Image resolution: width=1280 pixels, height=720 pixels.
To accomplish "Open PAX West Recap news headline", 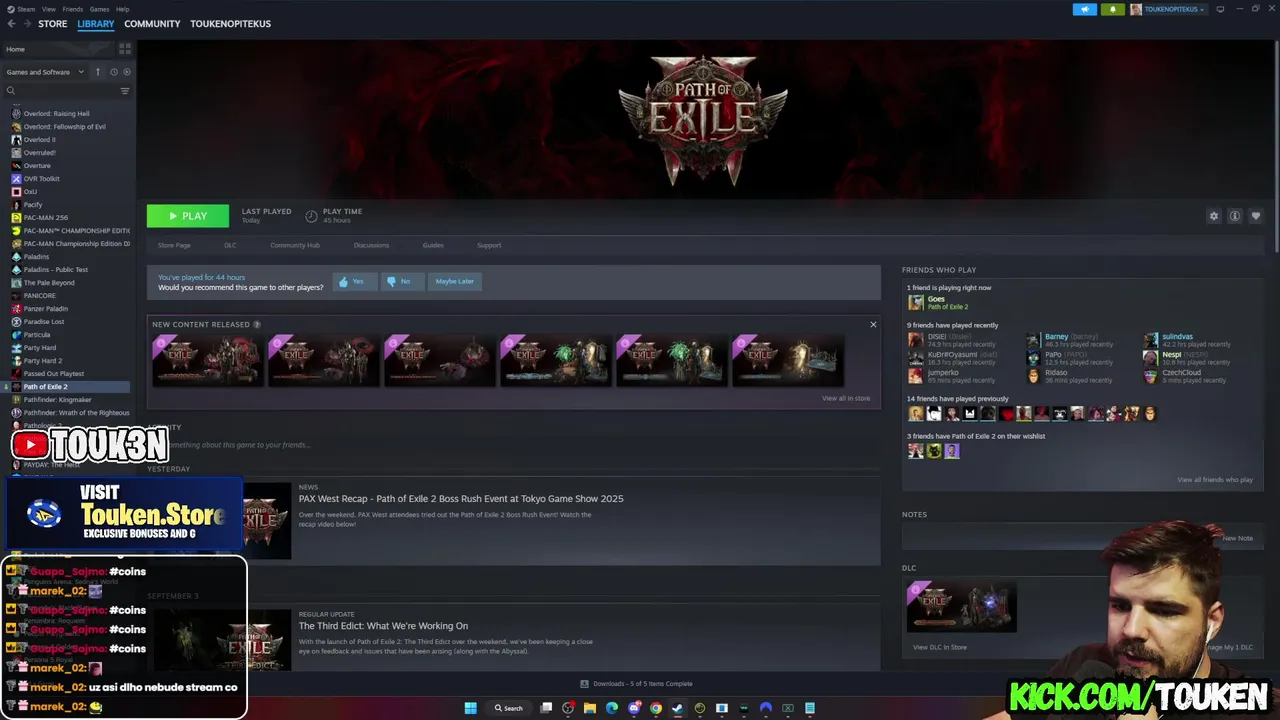I will tap(461, 499).
